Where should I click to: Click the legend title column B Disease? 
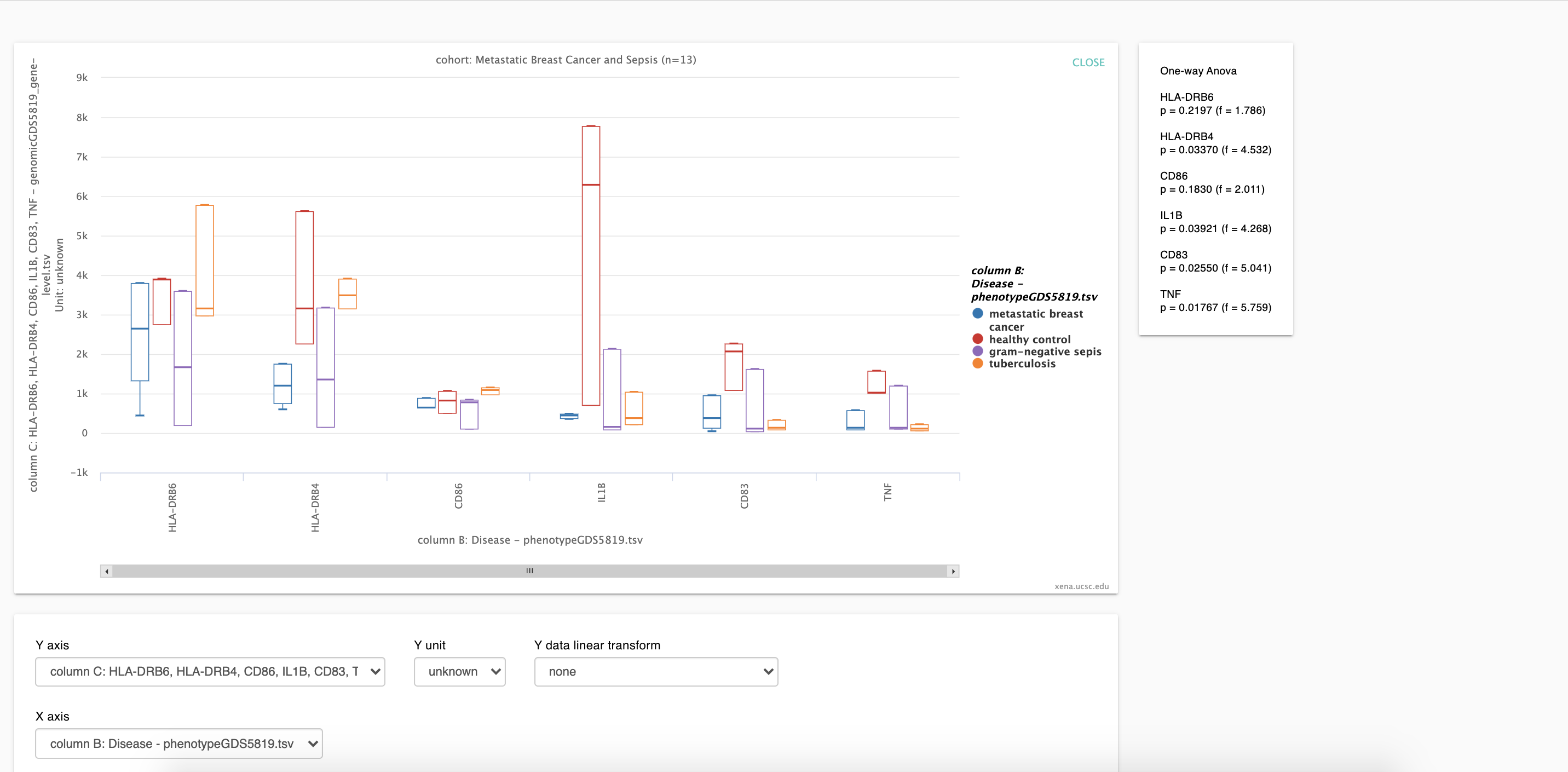pyautogui.click(x=1034, y=284)
